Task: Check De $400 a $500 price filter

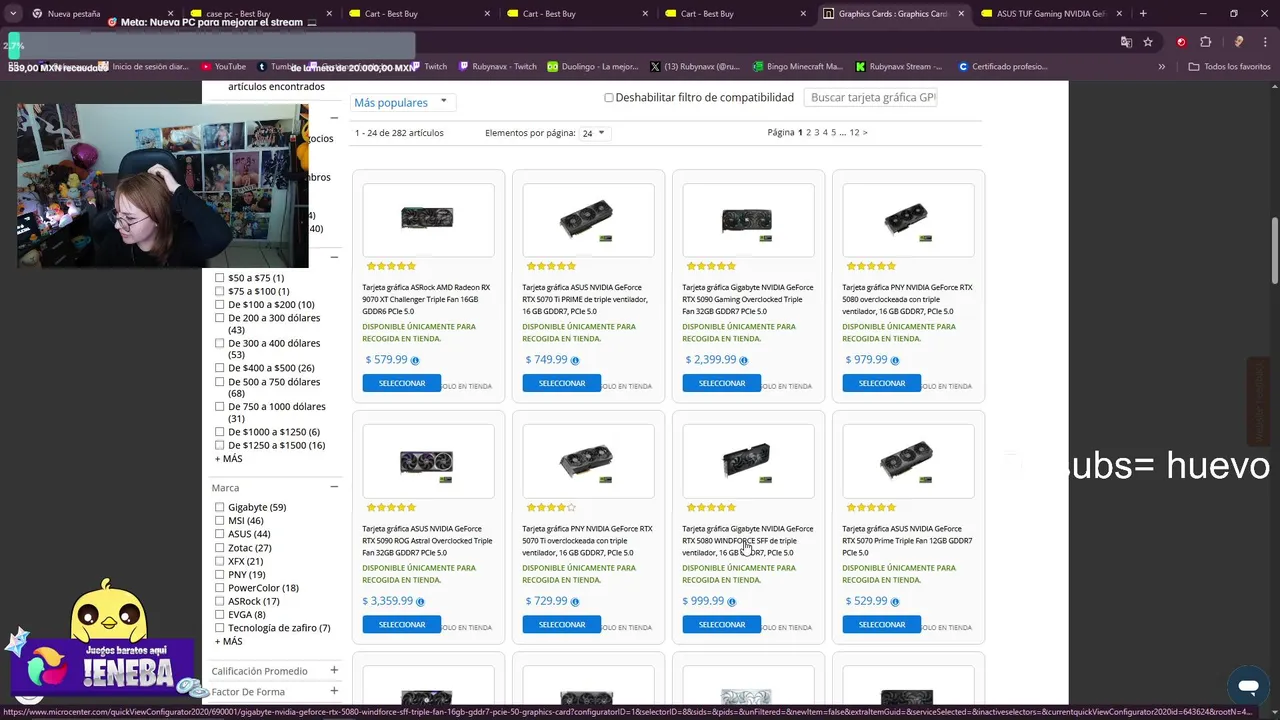Action: coord(220,368)
